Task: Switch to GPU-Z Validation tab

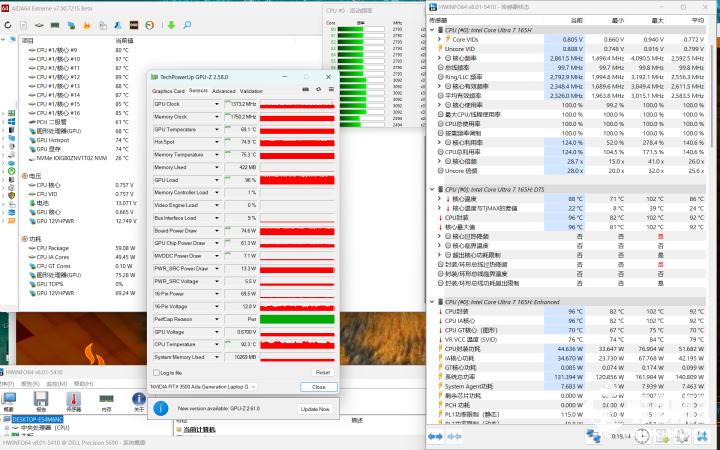Action: coord(251,91)
